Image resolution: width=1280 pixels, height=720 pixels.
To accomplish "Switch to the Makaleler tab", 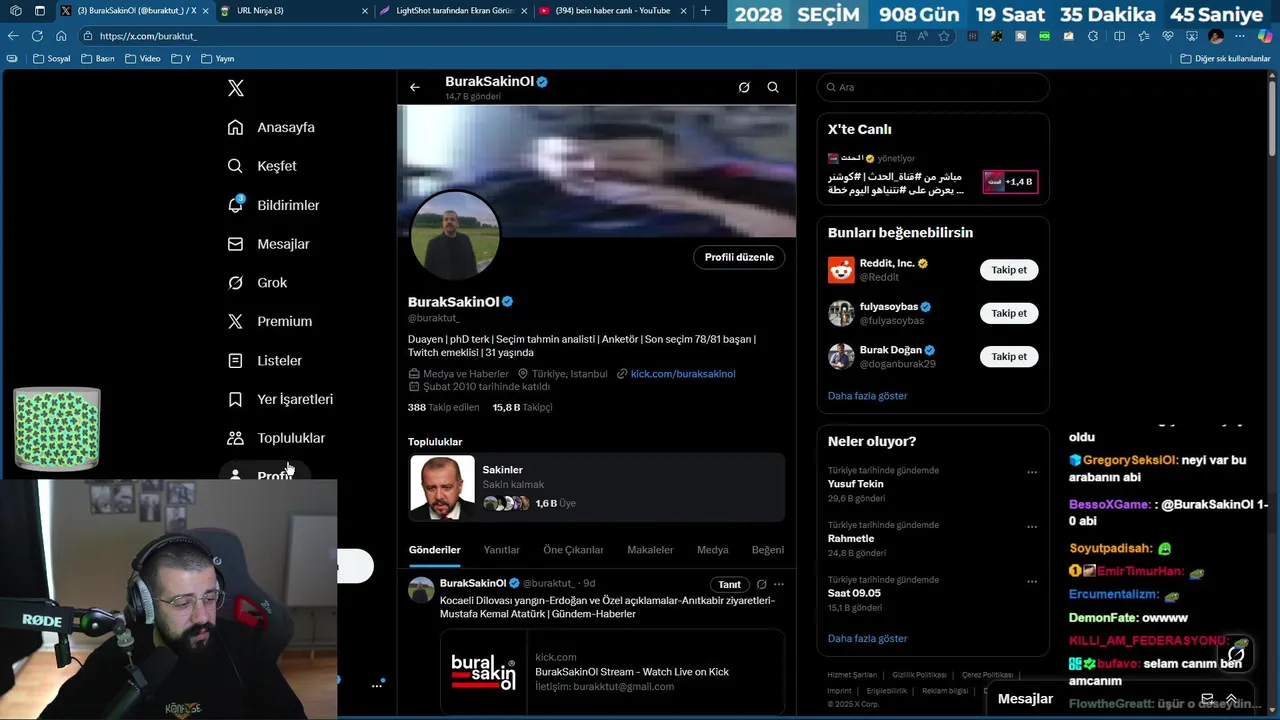I will [650, 550].
